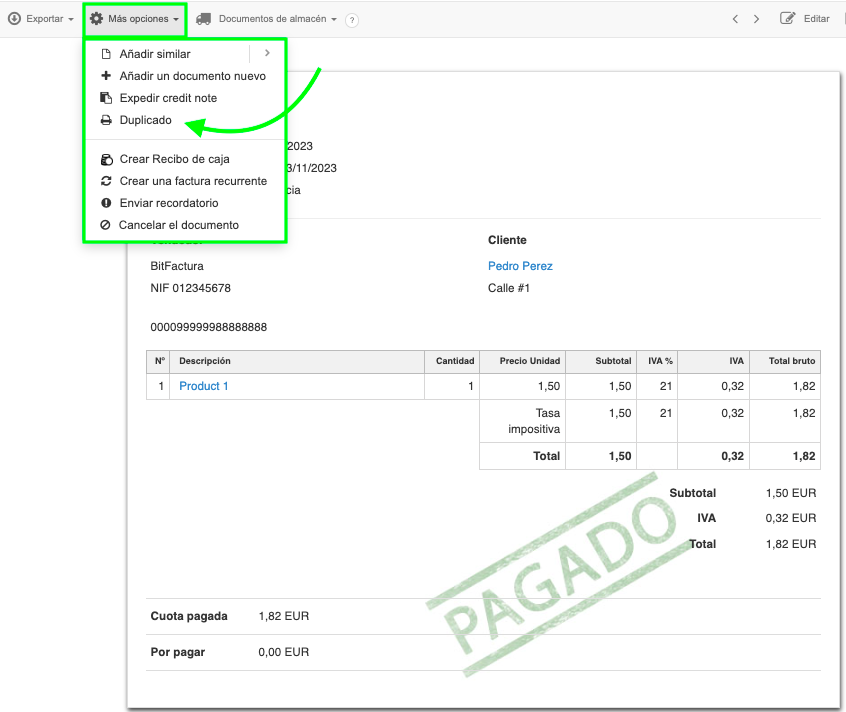Click Enviar recordatorio menu entry
The image size is (846, 712).
tap(168, 203)
